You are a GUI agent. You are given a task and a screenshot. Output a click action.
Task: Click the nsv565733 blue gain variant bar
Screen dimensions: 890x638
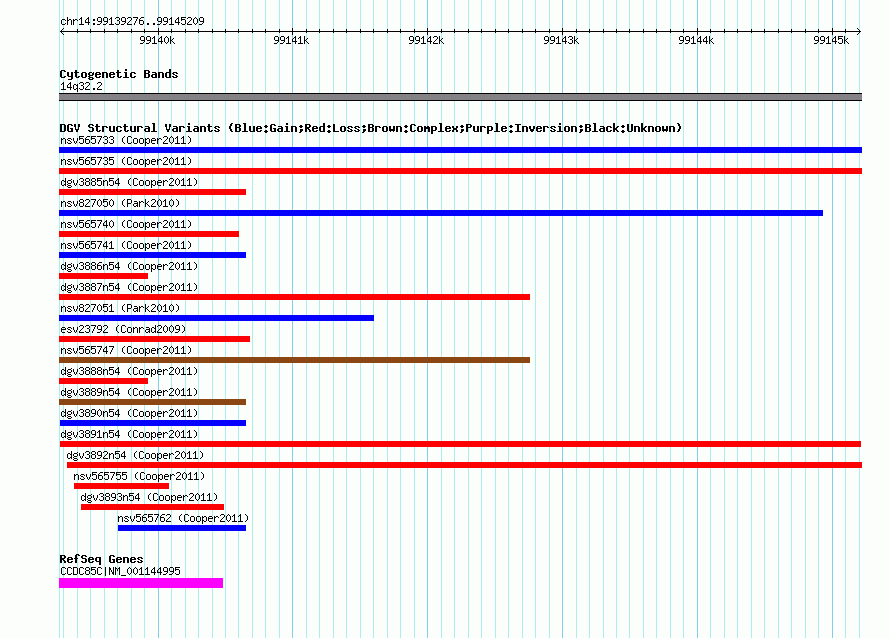click(460, 150)
